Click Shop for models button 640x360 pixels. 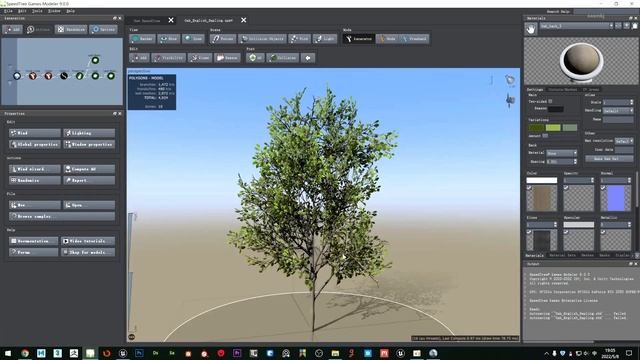pyautogui.click(x=88, y=252)
